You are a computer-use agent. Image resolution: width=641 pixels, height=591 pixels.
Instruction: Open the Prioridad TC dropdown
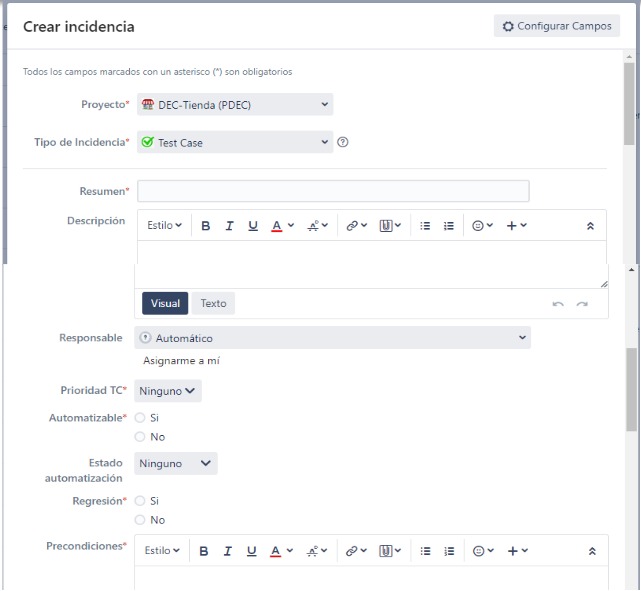click(168, 391)
